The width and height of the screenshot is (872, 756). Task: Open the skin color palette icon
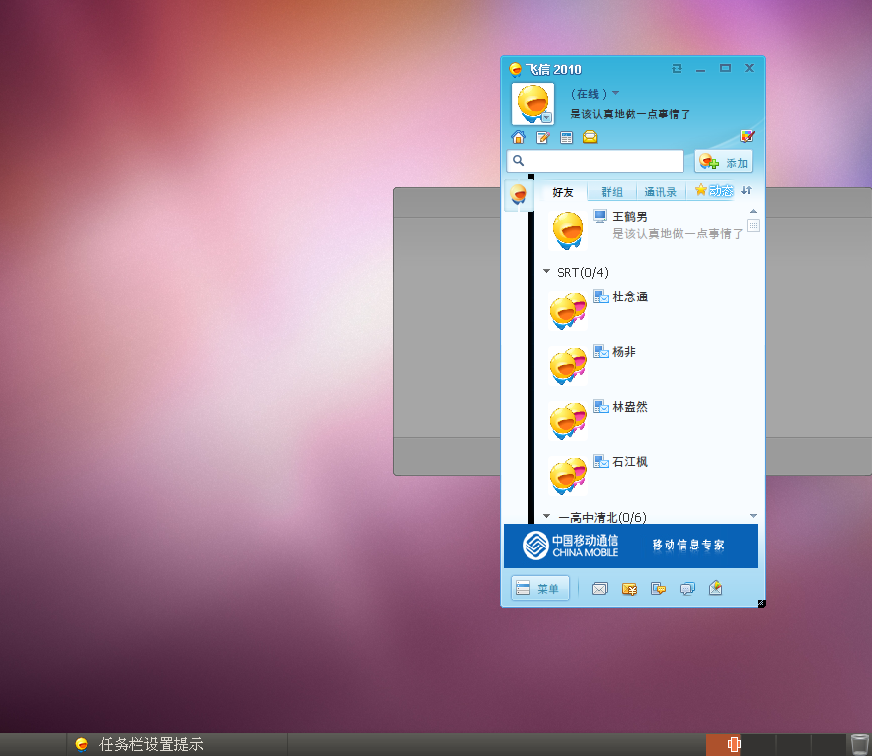[x=747, y=136]
